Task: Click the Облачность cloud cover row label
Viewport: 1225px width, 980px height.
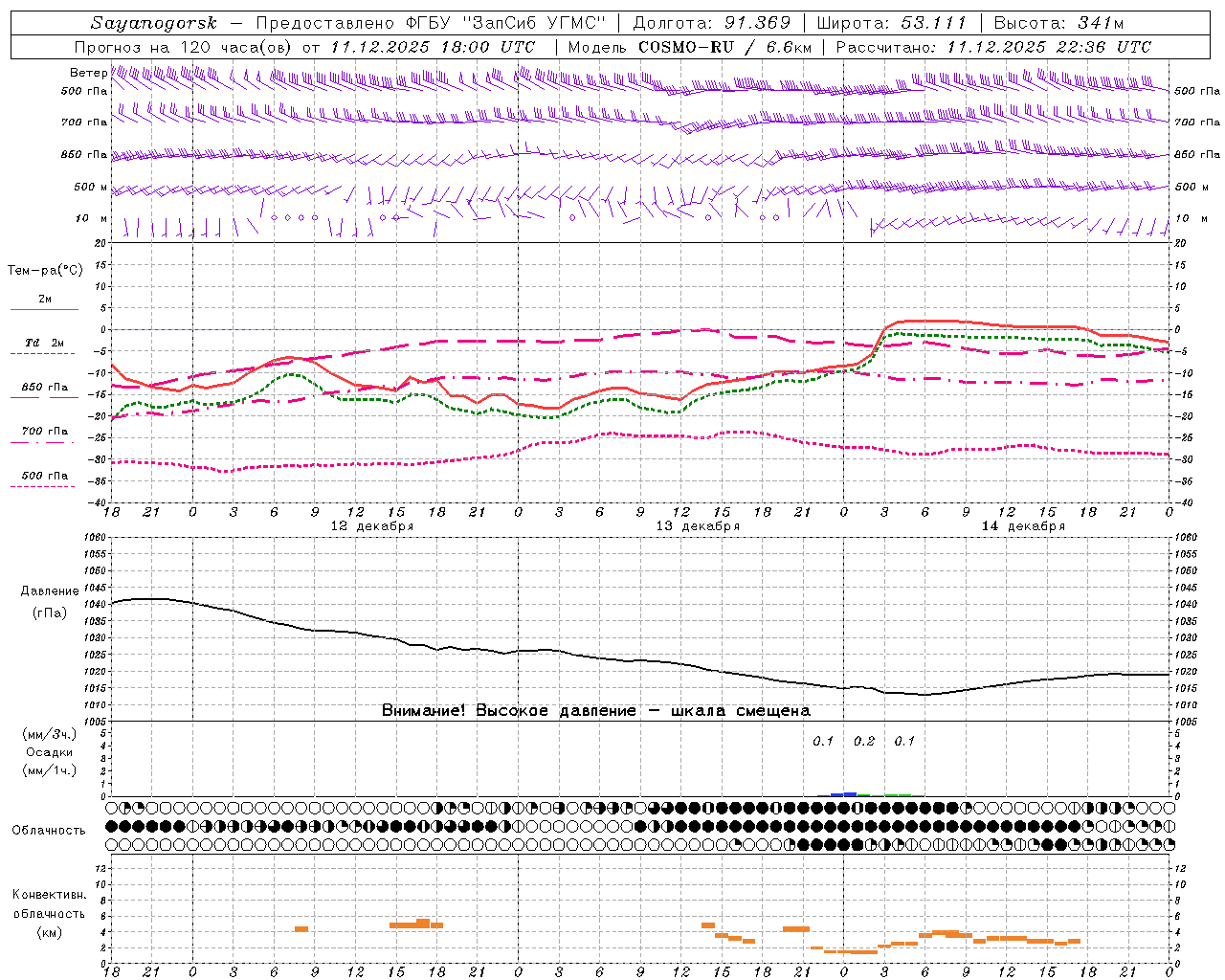Action: [49, 831]
